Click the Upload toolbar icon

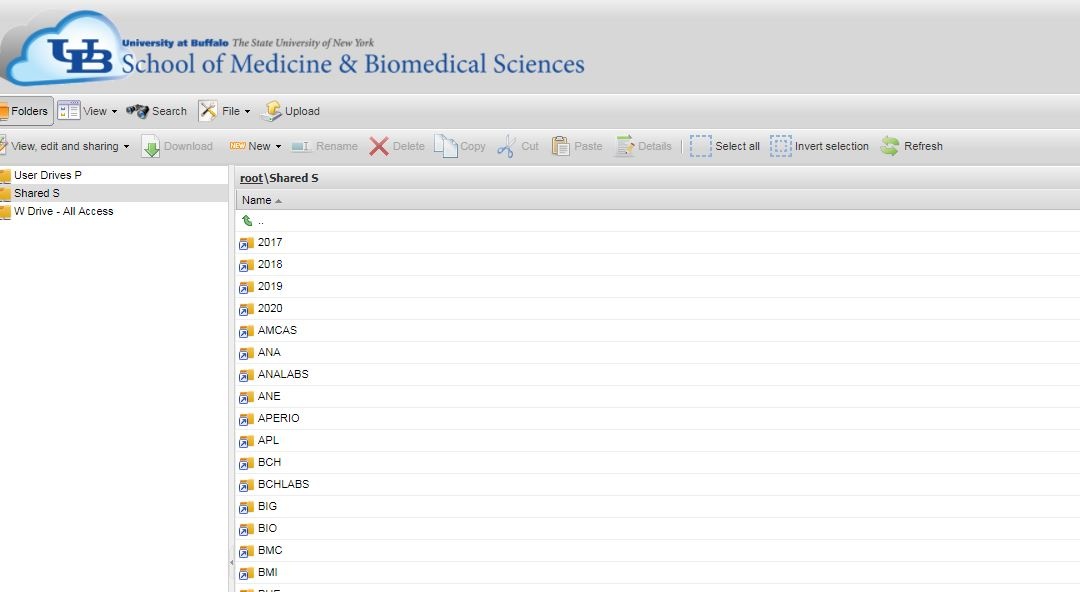(x=271, y=111)
